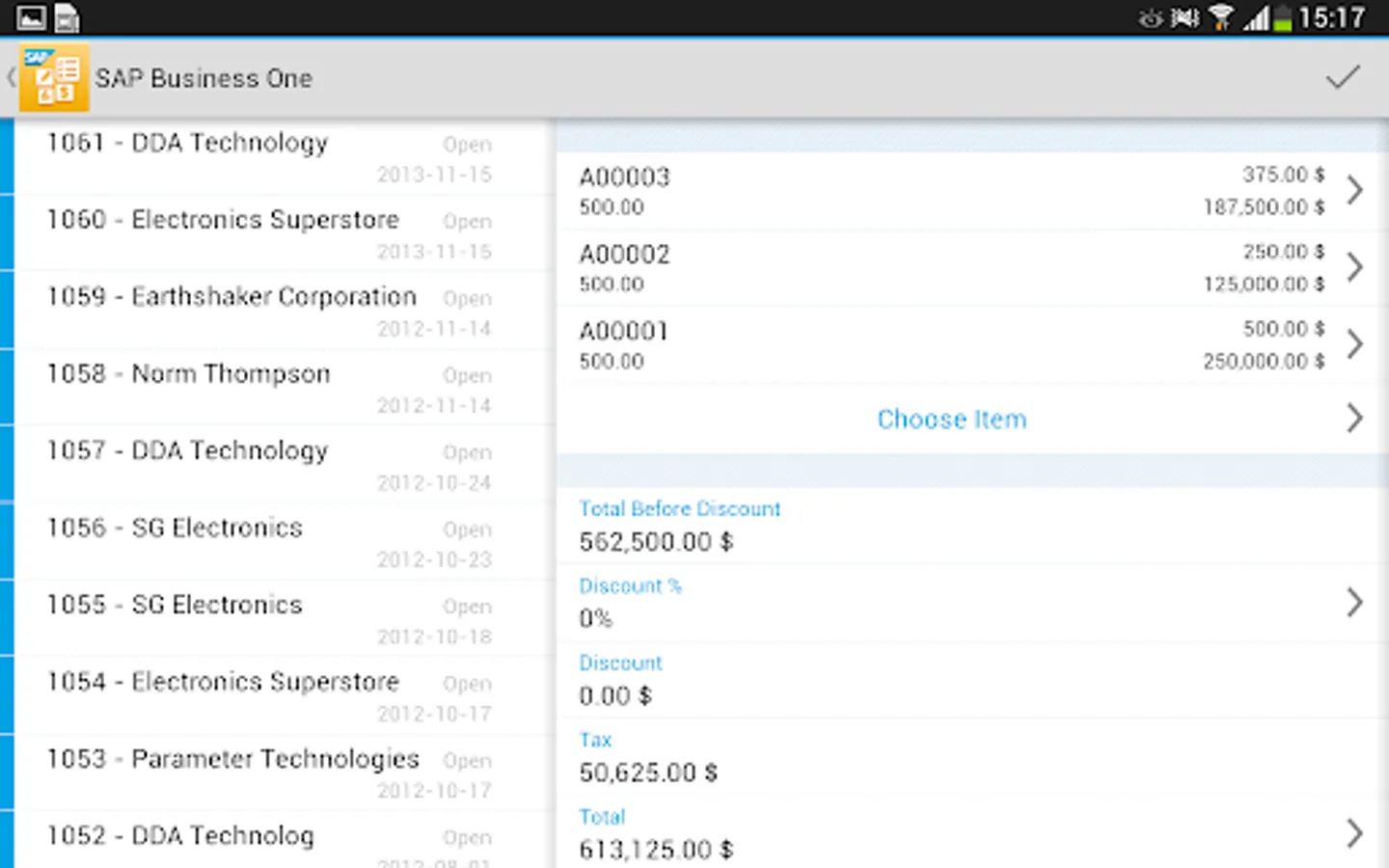Choose Item to add a line
This screenshot has width=1389, height=868.
952,420
